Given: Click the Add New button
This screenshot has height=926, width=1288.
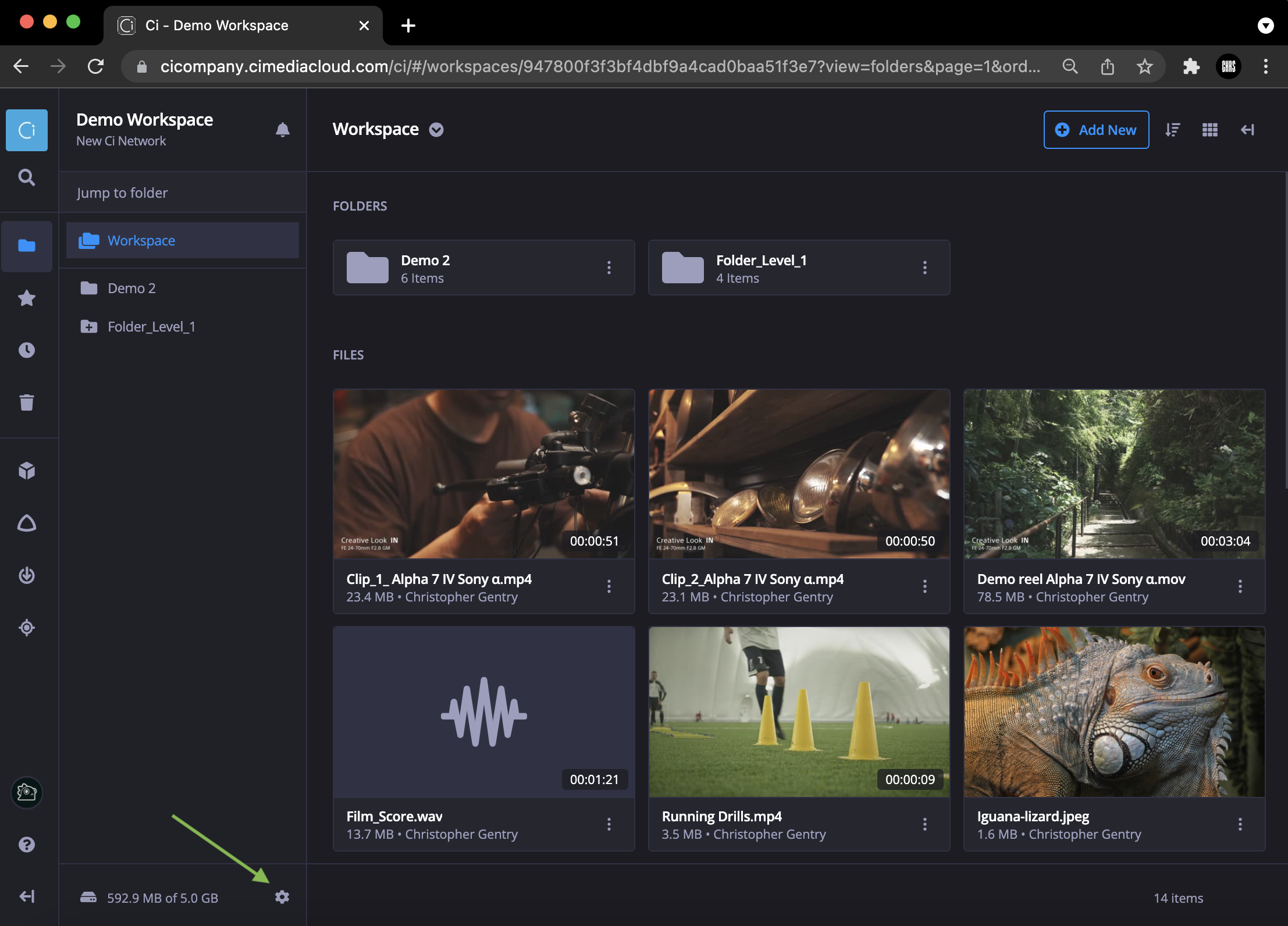Looking at the screenshot, I should click(1096, 130).
